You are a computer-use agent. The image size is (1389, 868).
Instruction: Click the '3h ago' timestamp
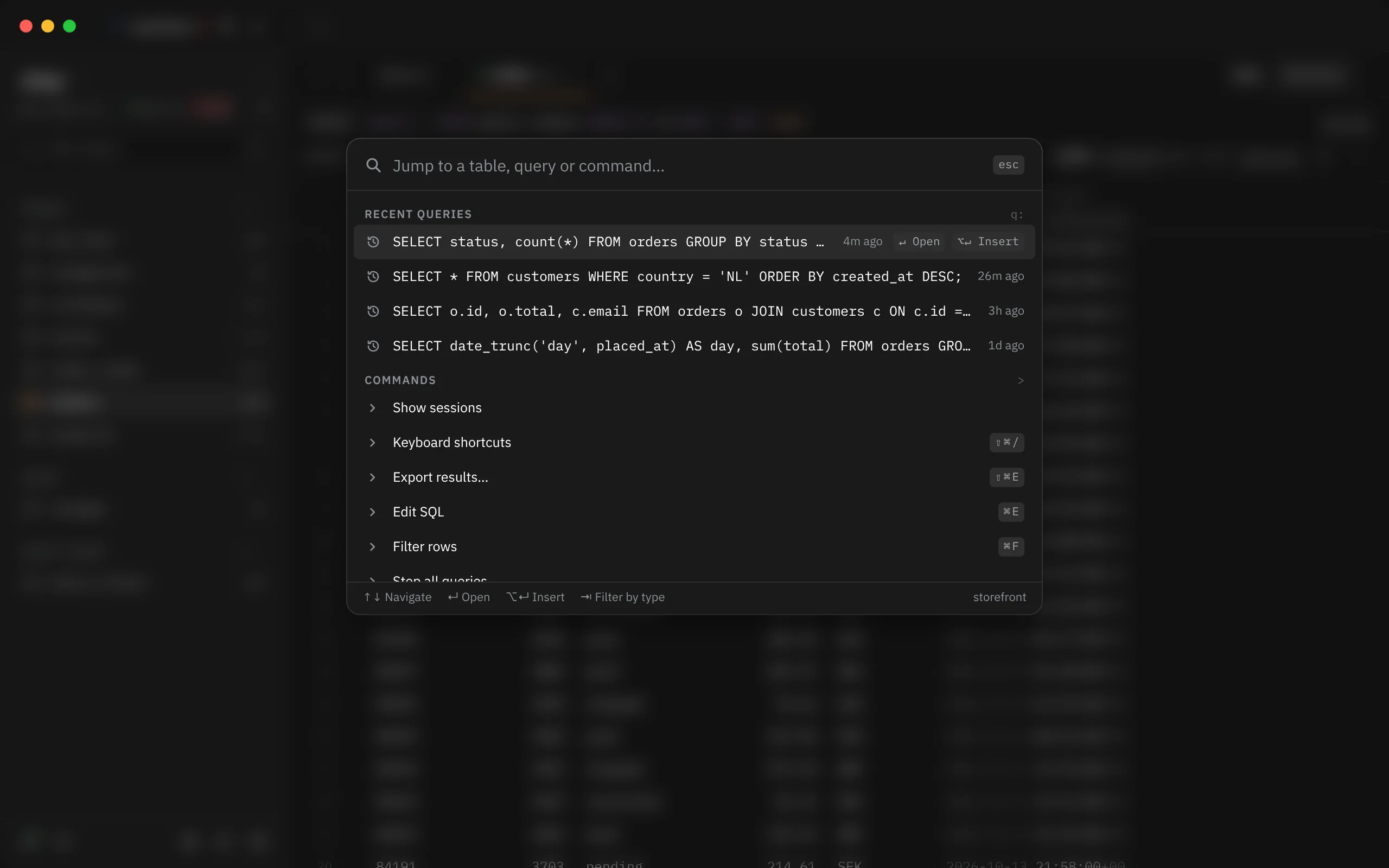tap(1005, 311)
